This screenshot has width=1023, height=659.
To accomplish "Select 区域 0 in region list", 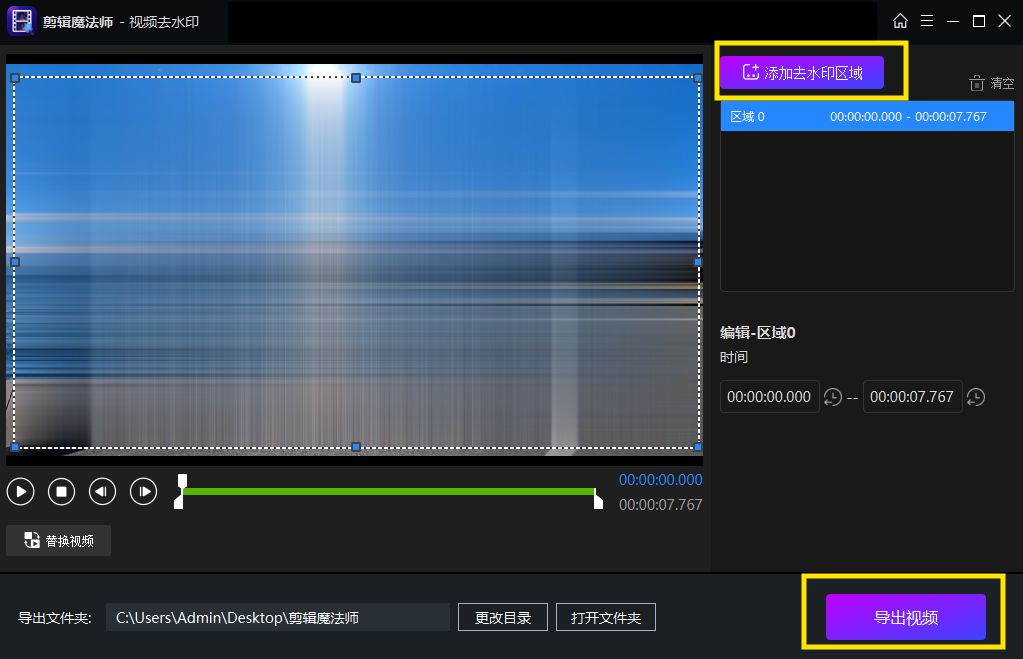I will [867, 116].
